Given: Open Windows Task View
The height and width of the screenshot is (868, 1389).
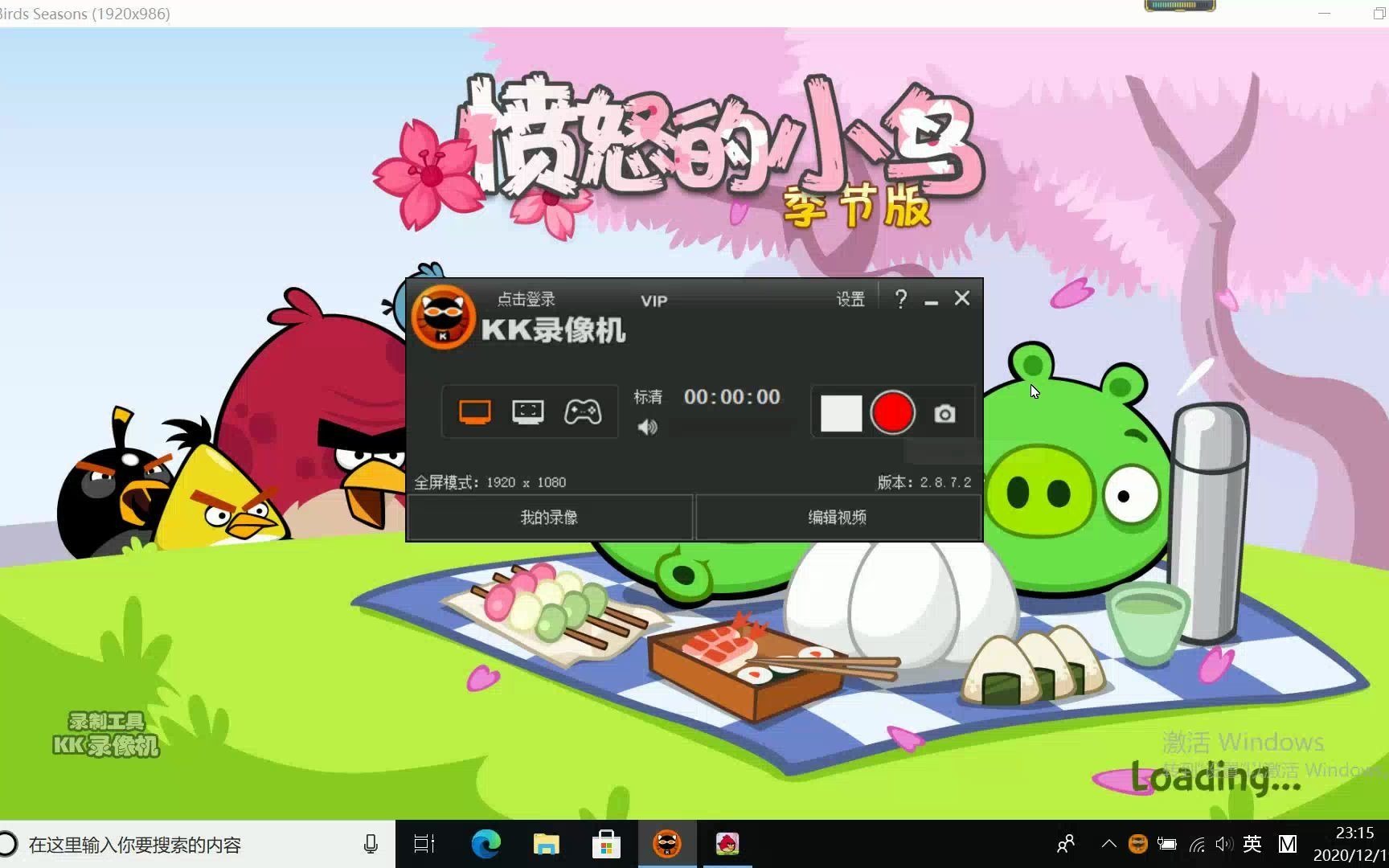Looking at the screenshot, I should click(x=424, y=844).
